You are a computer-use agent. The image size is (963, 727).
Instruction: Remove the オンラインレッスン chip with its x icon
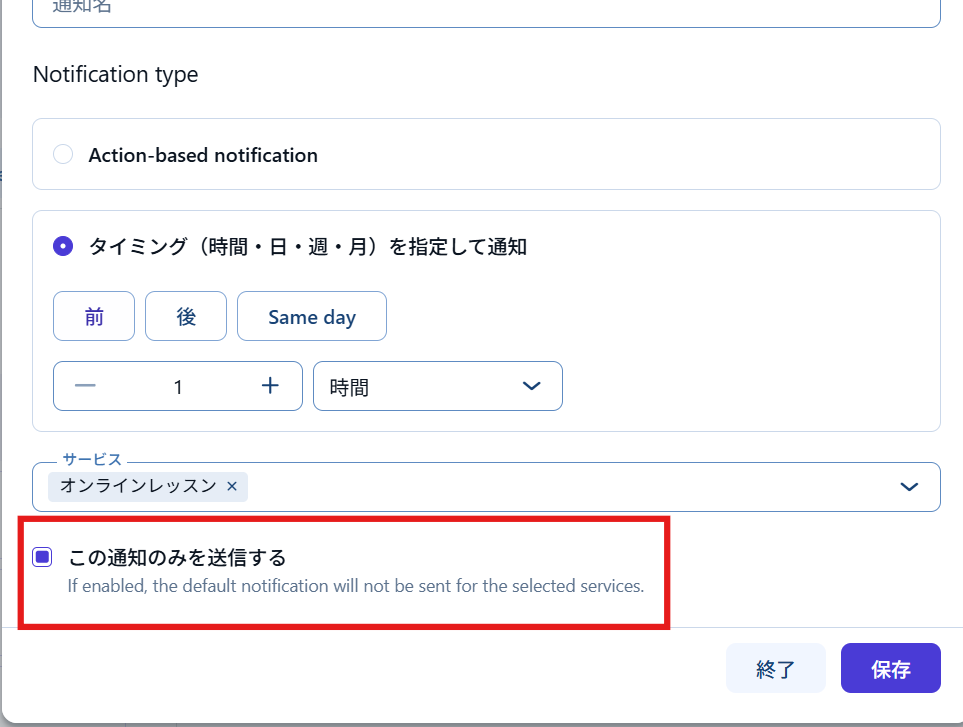[x=232, y=486]
